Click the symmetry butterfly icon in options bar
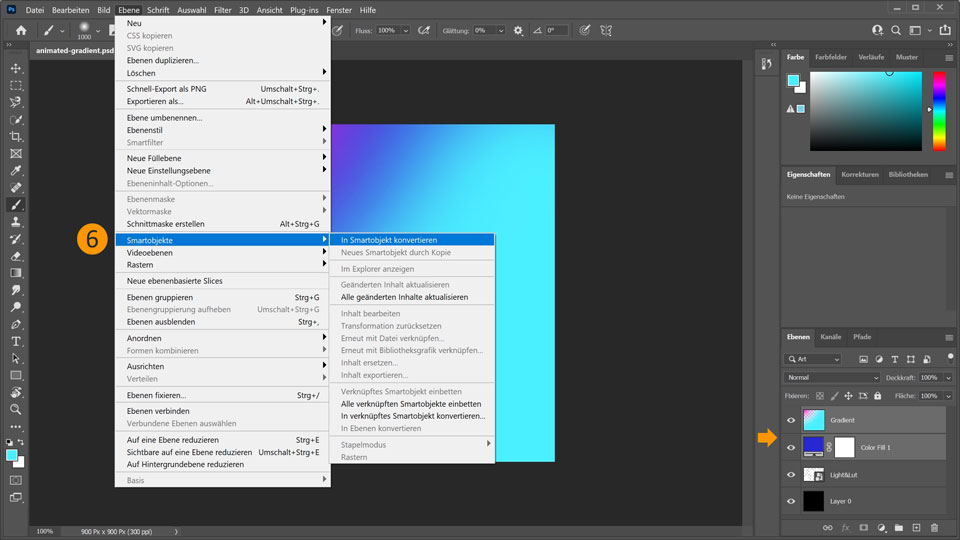Viewport: 960px width, 540px height. click(606, 31)
